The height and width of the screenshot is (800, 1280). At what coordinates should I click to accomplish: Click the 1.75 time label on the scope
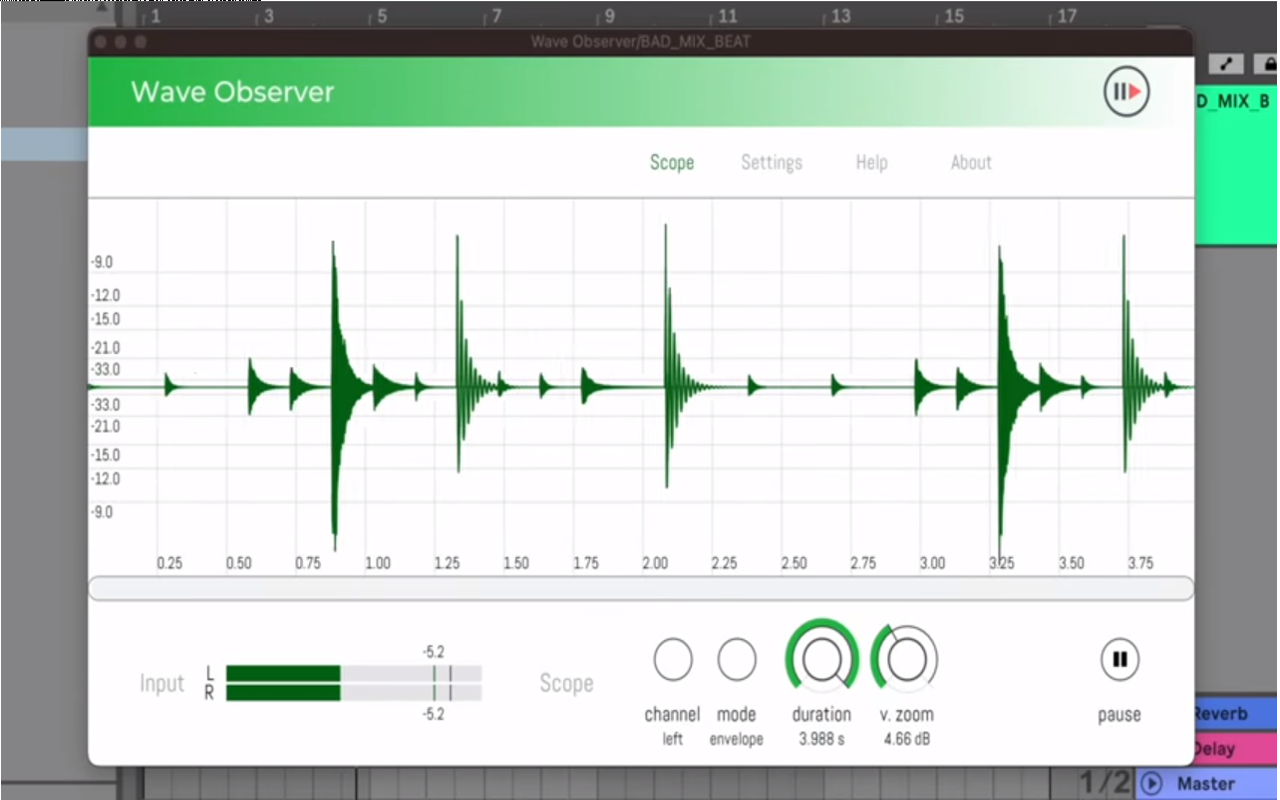click(x=586, y=563)
